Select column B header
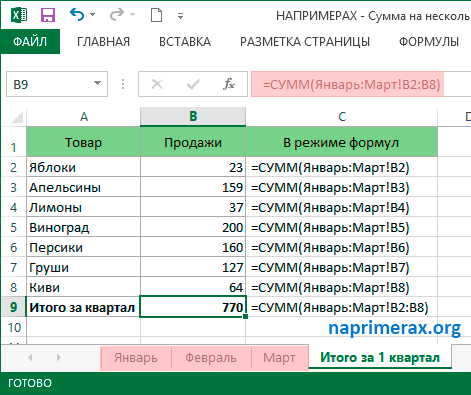471x395 pixels. pyautogui.click(x=193, y=117)
